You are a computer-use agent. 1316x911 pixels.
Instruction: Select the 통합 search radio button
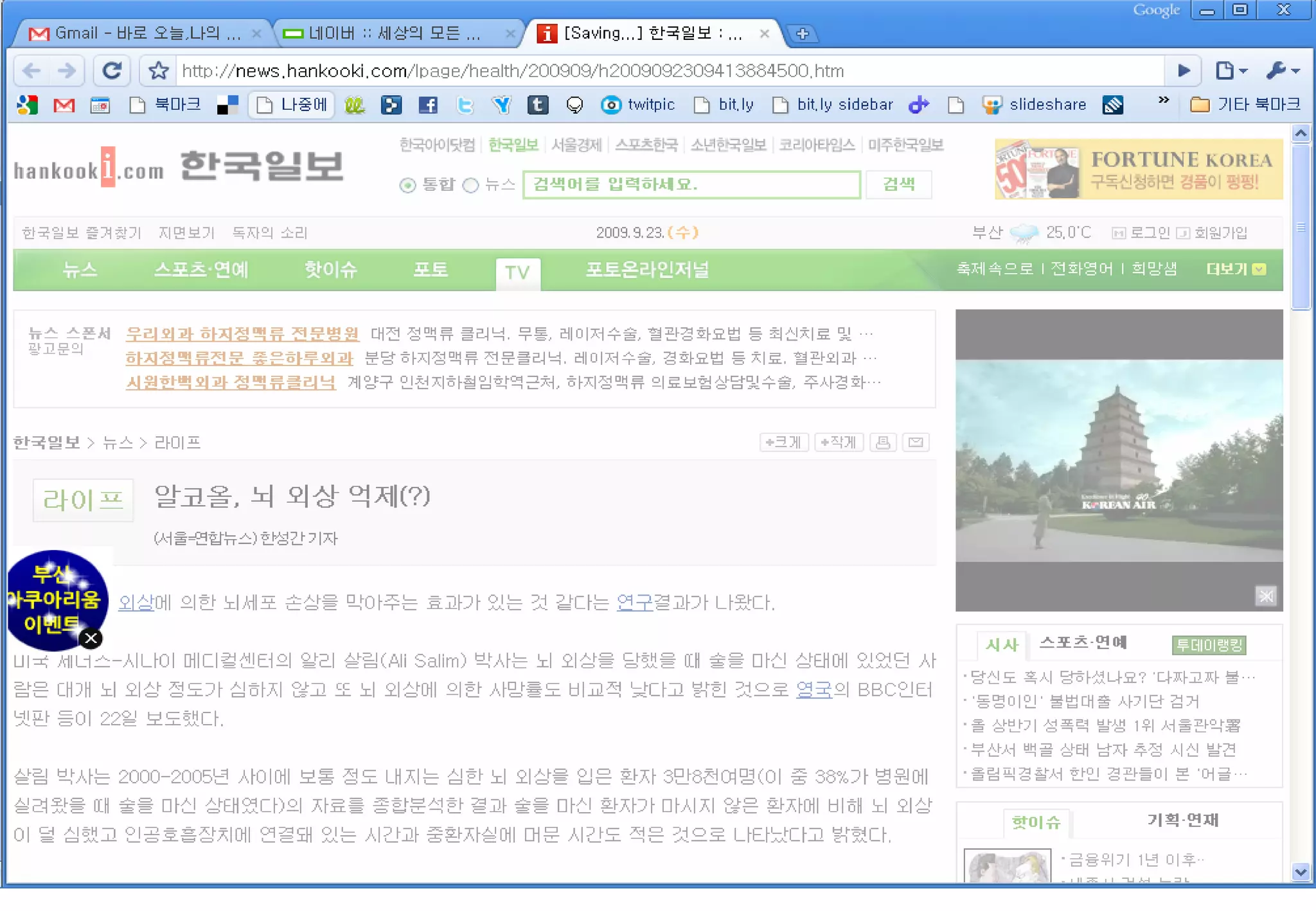[x=407, y=186]
